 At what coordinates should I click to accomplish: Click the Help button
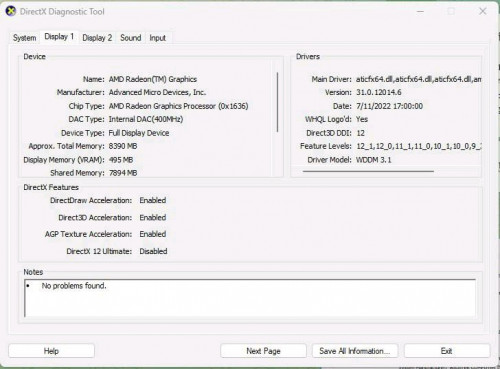(51, 351)
